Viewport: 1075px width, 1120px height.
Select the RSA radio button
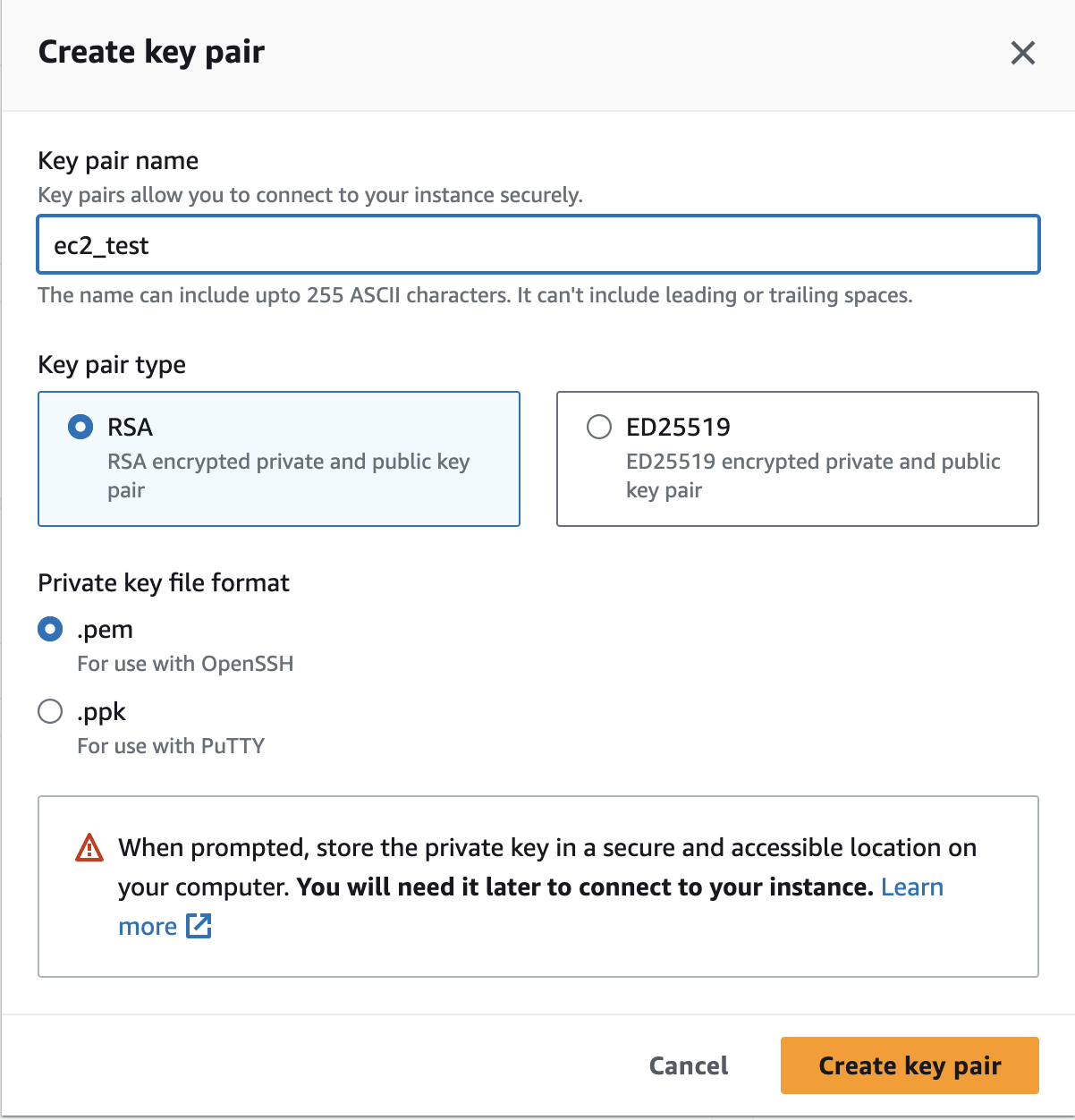[x=80, y=427]
